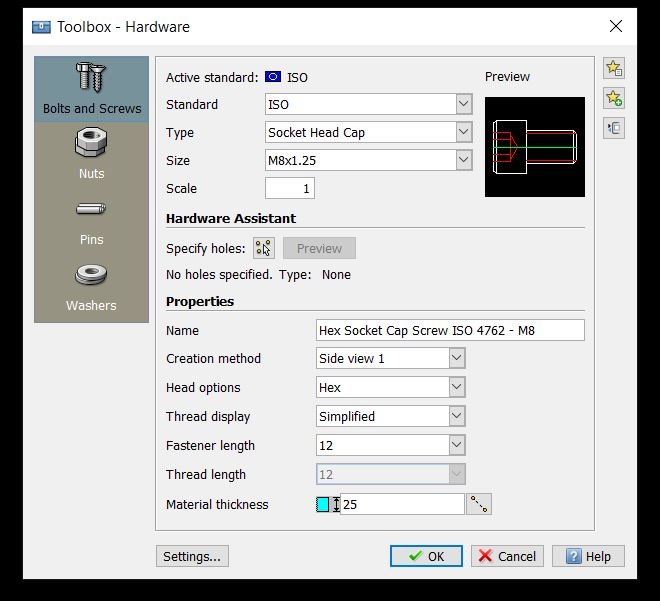Click the fastener preview thumbnail
Screen dimensions: 660x601
[x=535, y=147]
